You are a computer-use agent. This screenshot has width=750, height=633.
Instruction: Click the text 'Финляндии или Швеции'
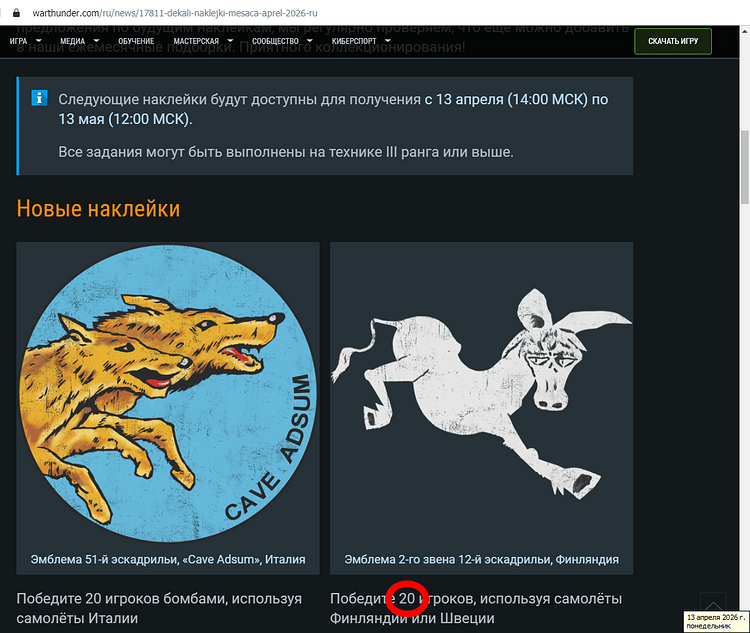pyautogui.click(x=412, y=618)
